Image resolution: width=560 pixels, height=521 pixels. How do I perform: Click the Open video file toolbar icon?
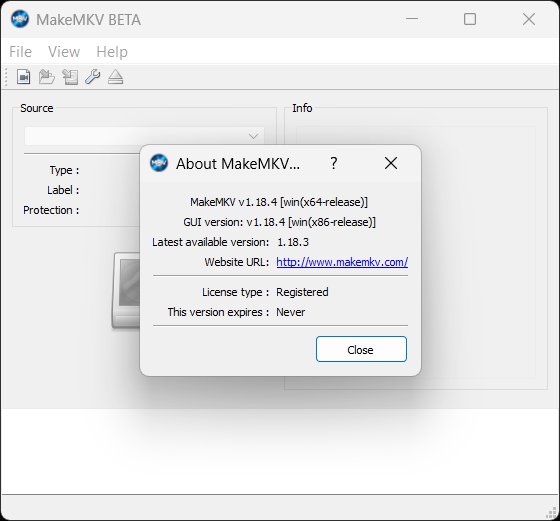point(24,77)
